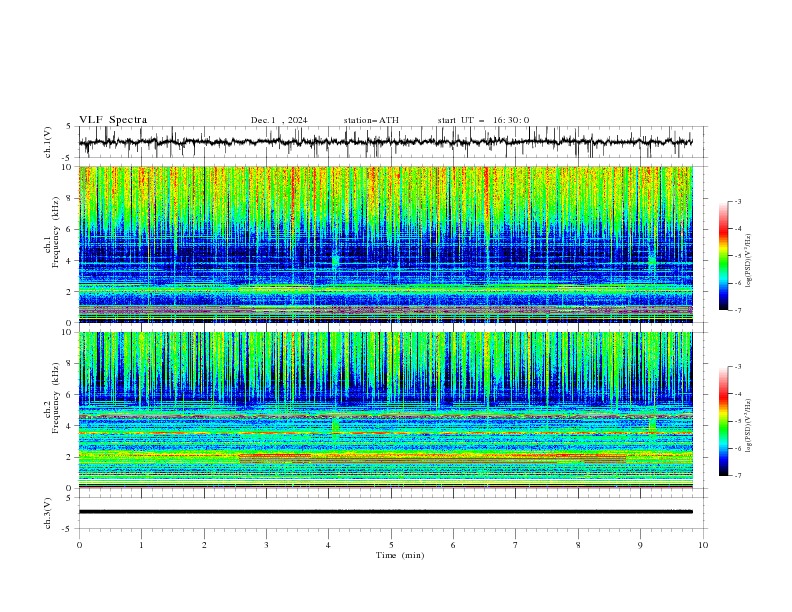Click the "-5" tick on ch.2 colorbar
The width and height of the screenshot is (792, 612).
click(737, 421)
